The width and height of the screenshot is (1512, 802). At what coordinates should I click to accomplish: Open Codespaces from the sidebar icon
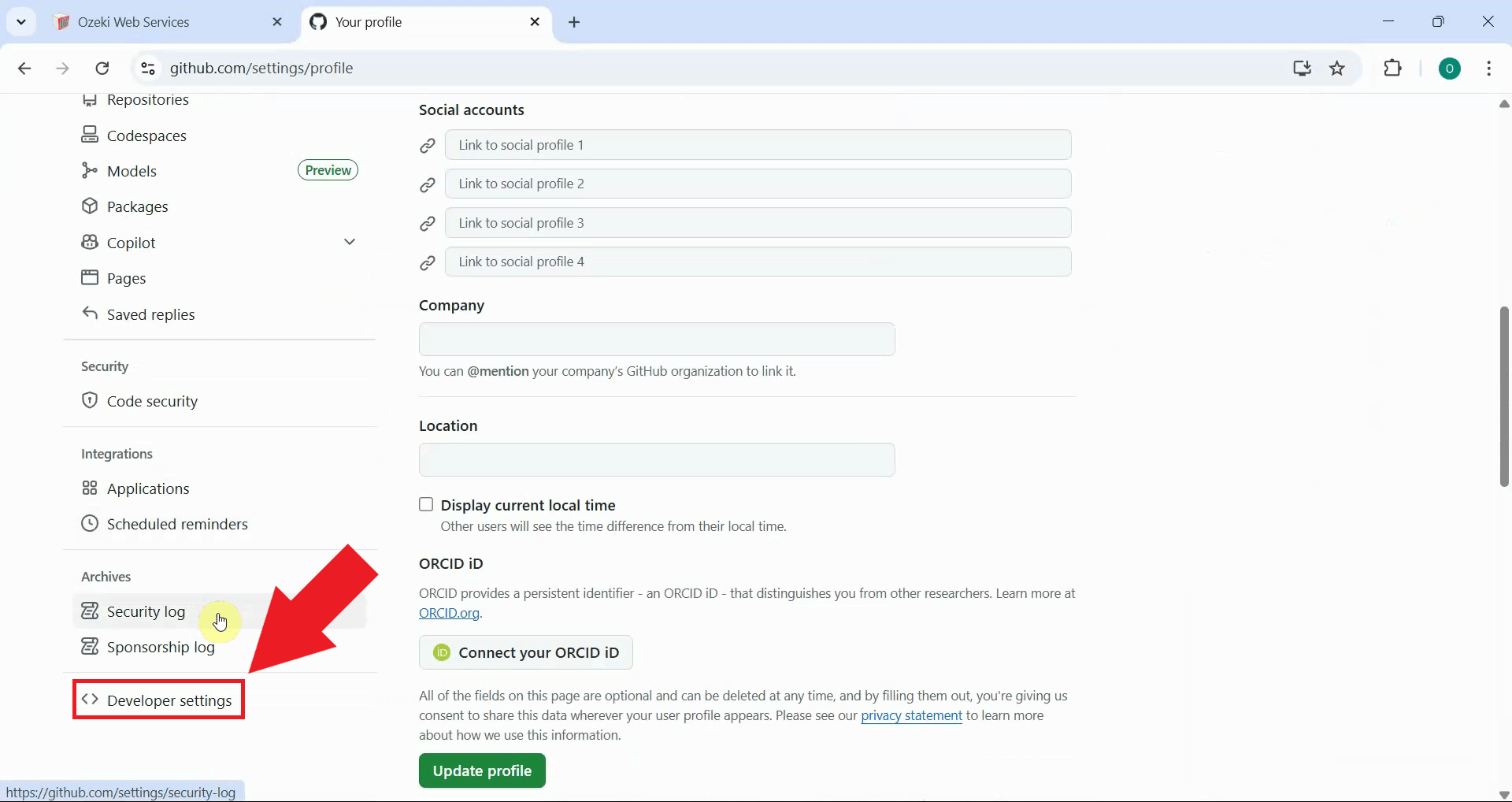coord(90,135)
